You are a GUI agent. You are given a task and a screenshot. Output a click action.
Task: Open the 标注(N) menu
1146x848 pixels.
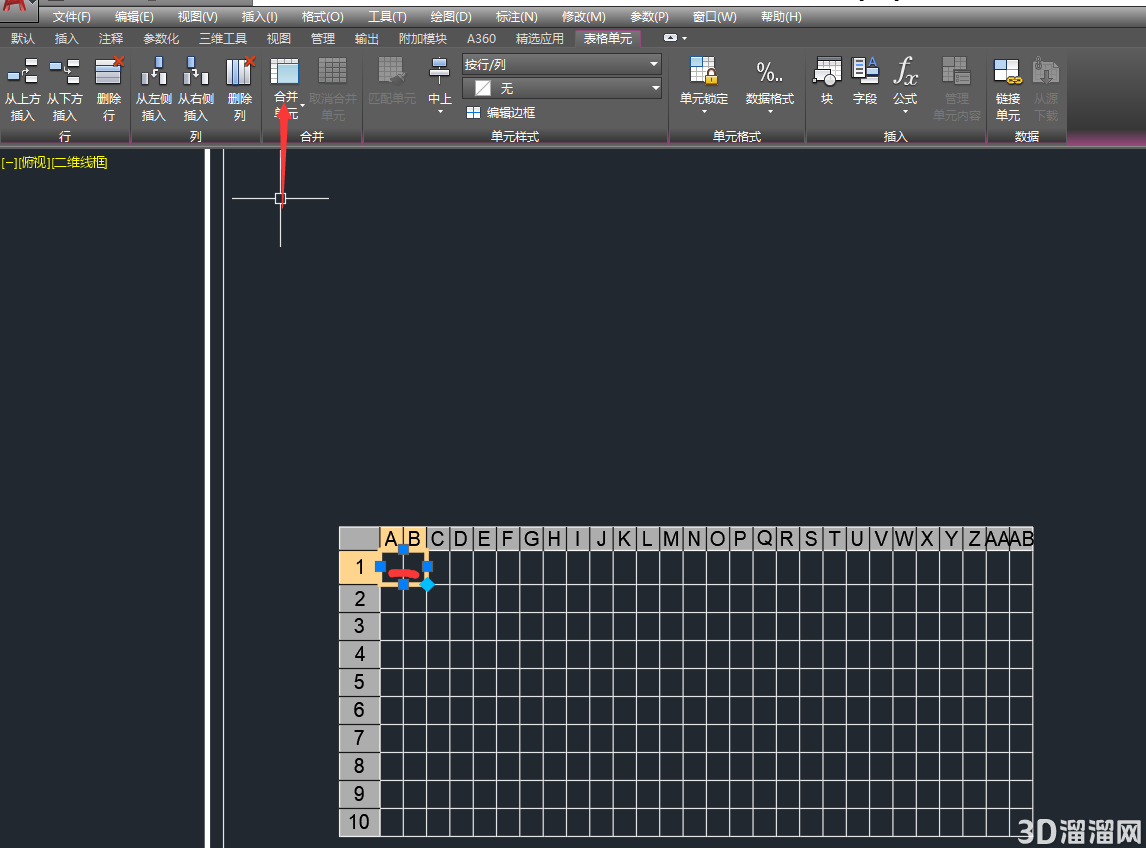516,16
